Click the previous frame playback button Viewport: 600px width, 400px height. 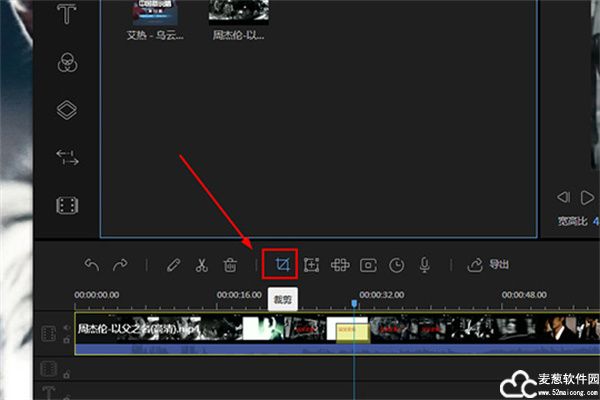click(563, 197)
